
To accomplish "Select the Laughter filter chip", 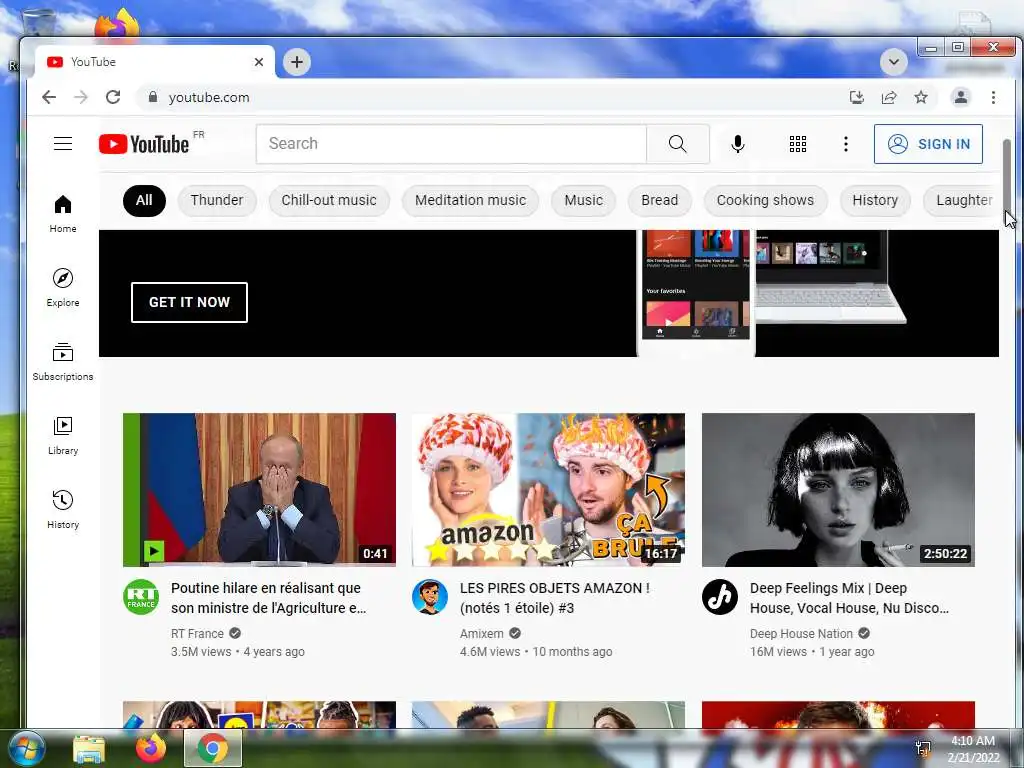I will click(x=963, y=200).
